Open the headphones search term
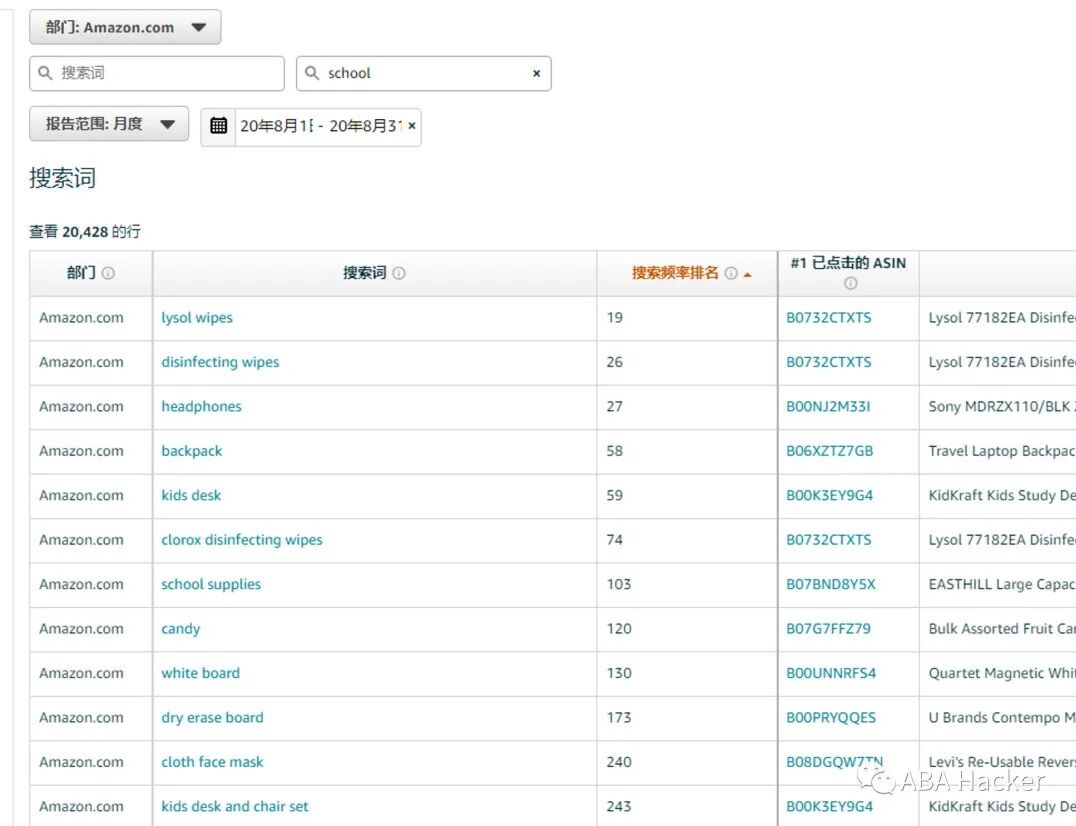Image resolution: width=1076 pixels, height=826 pixels. [x=202, y=407]
